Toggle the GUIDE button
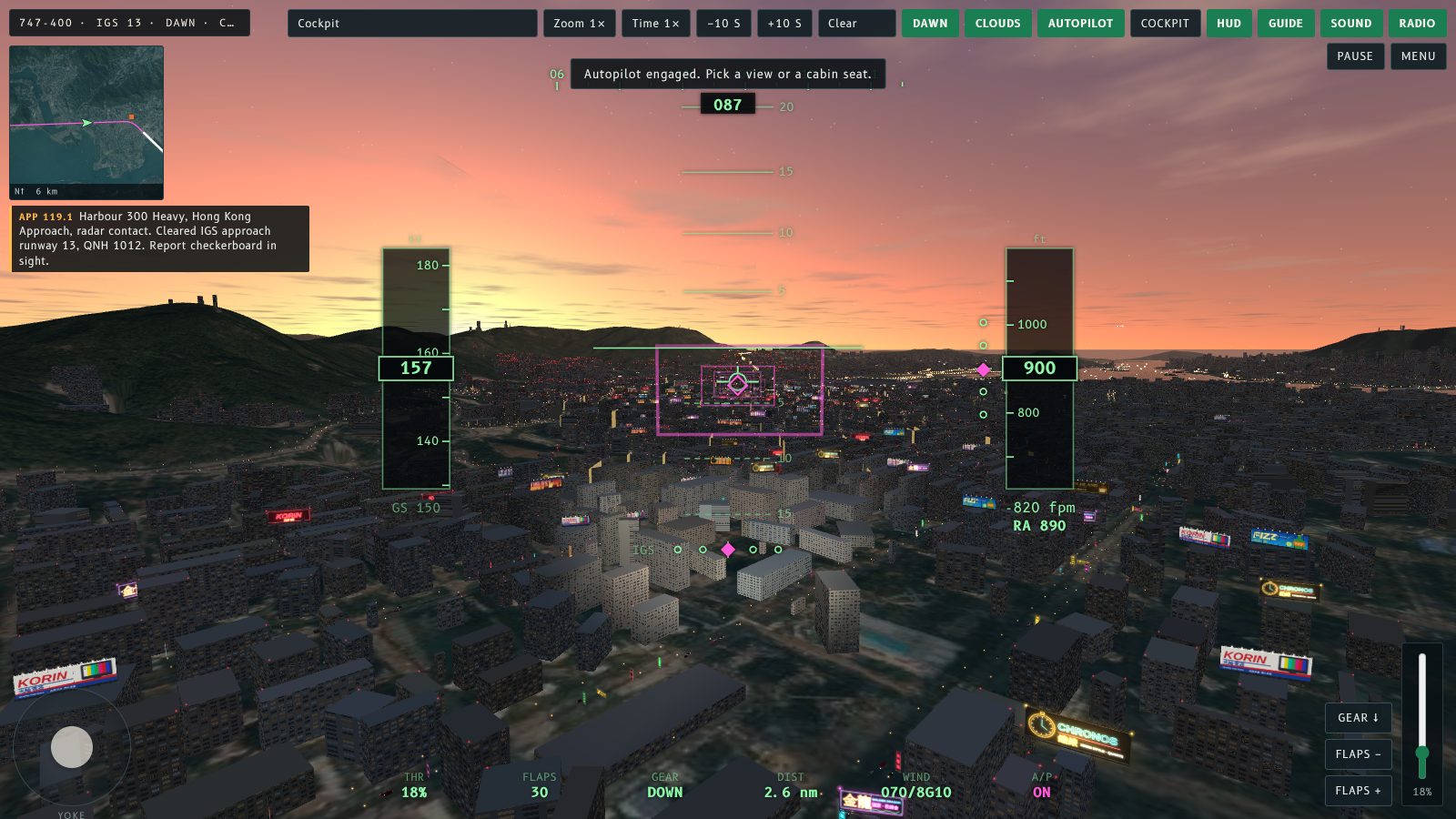This screenshot has width=1456, height=819. (x=1285, y=24)
